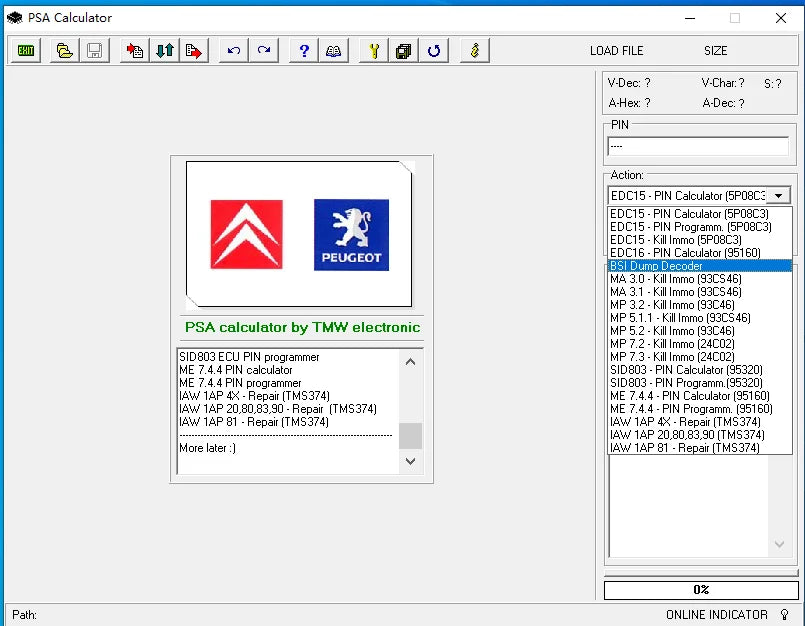This screenshot has width=805, height=626.
Task: Click 'More later :)' text line
Action: [x=207, y=448]
